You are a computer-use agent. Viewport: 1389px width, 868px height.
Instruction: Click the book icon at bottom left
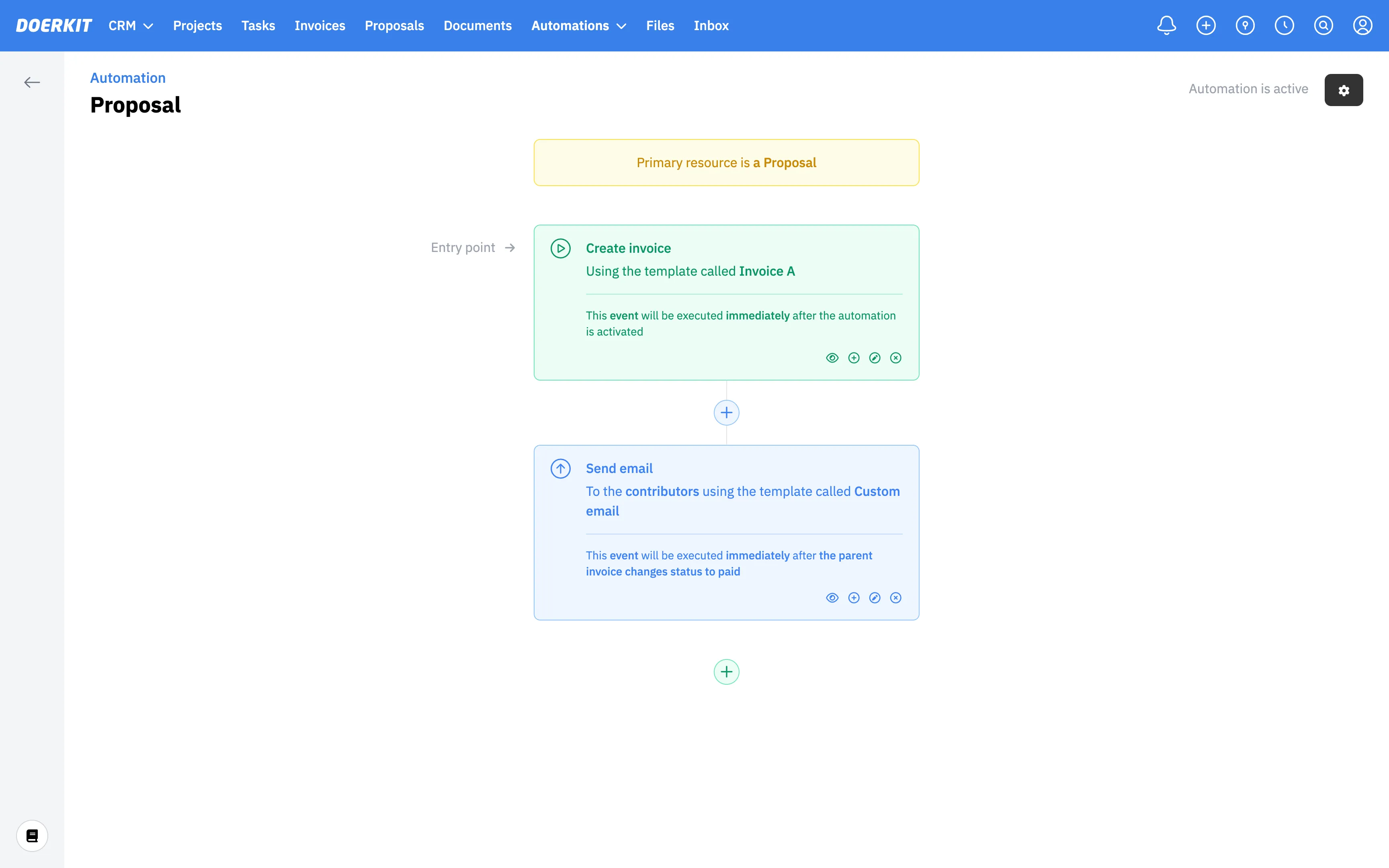(x=32, y=836)
